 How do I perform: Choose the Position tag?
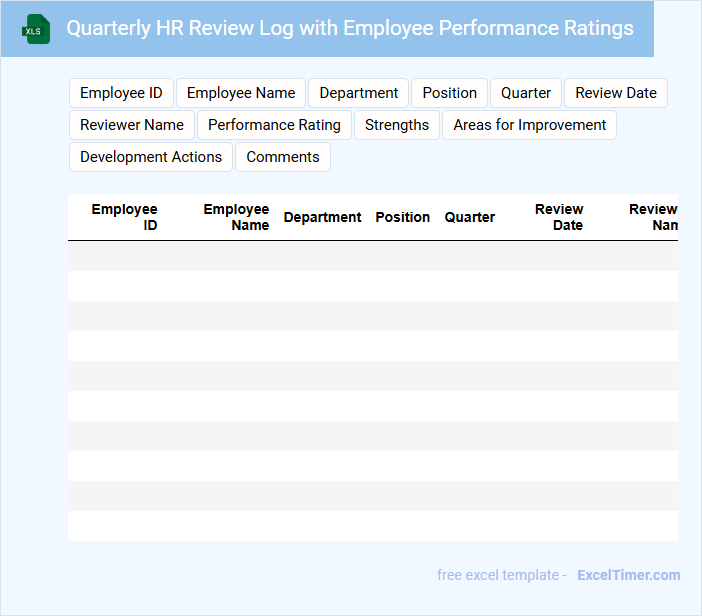[x=449, y=93]
